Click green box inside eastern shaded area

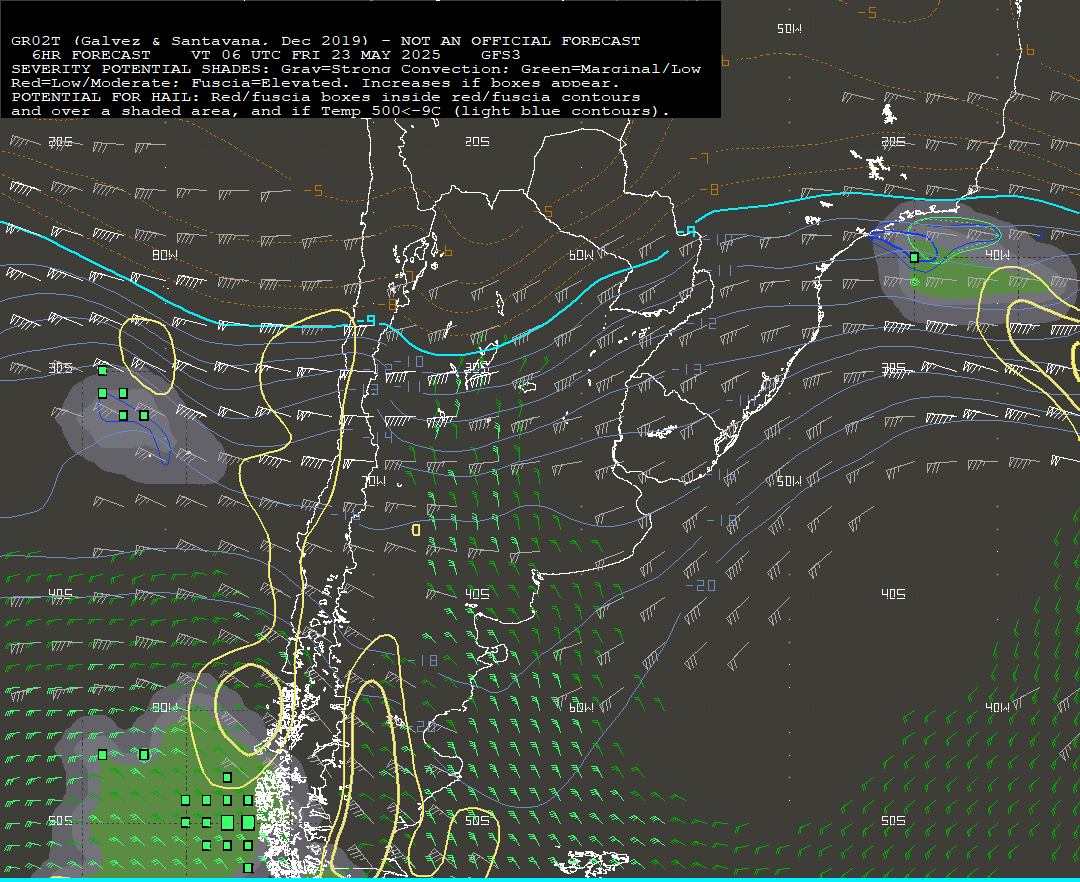click(x=914, y=258)
